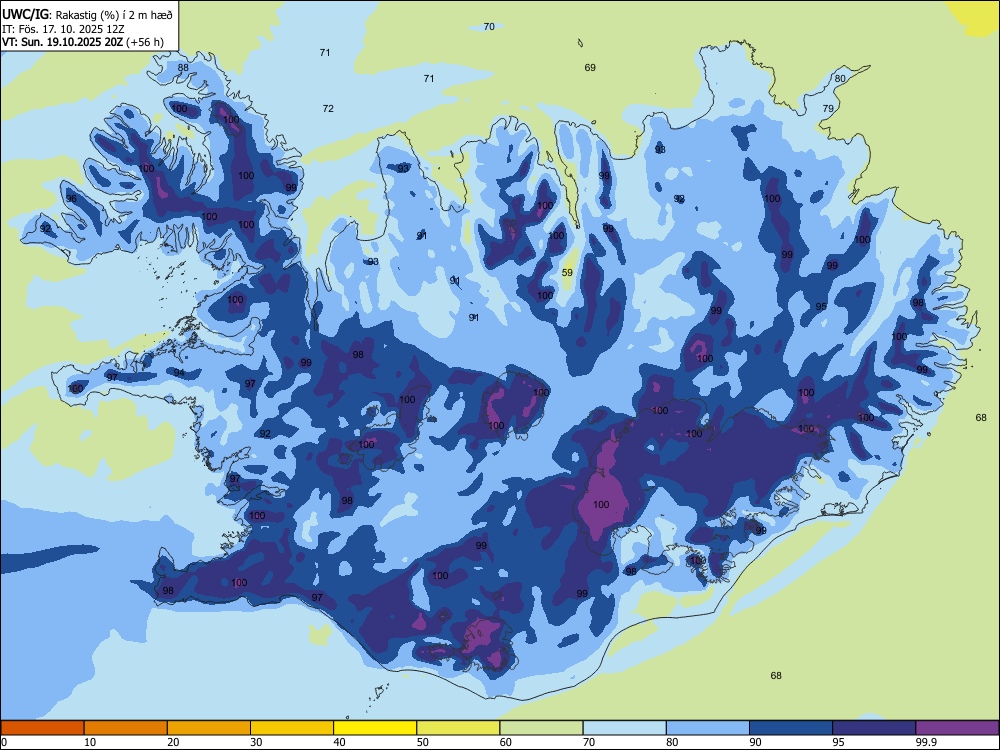Select the '88' value in the Westfjords
The width and height of the screenshot is (1000, 750).
(x=183, y=68)
